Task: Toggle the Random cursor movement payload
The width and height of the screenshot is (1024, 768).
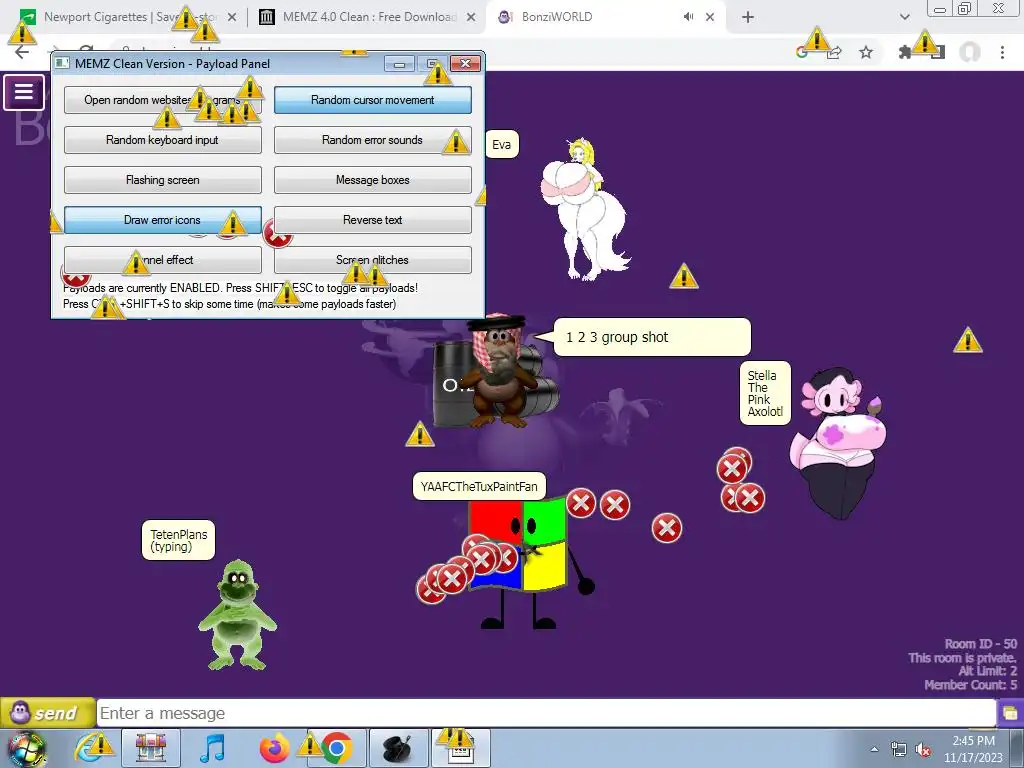Action: [372, 100]
